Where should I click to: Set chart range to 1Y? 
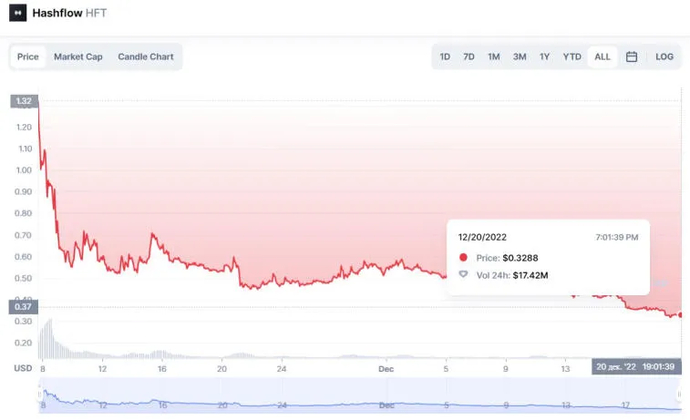(x=545, y=57)
